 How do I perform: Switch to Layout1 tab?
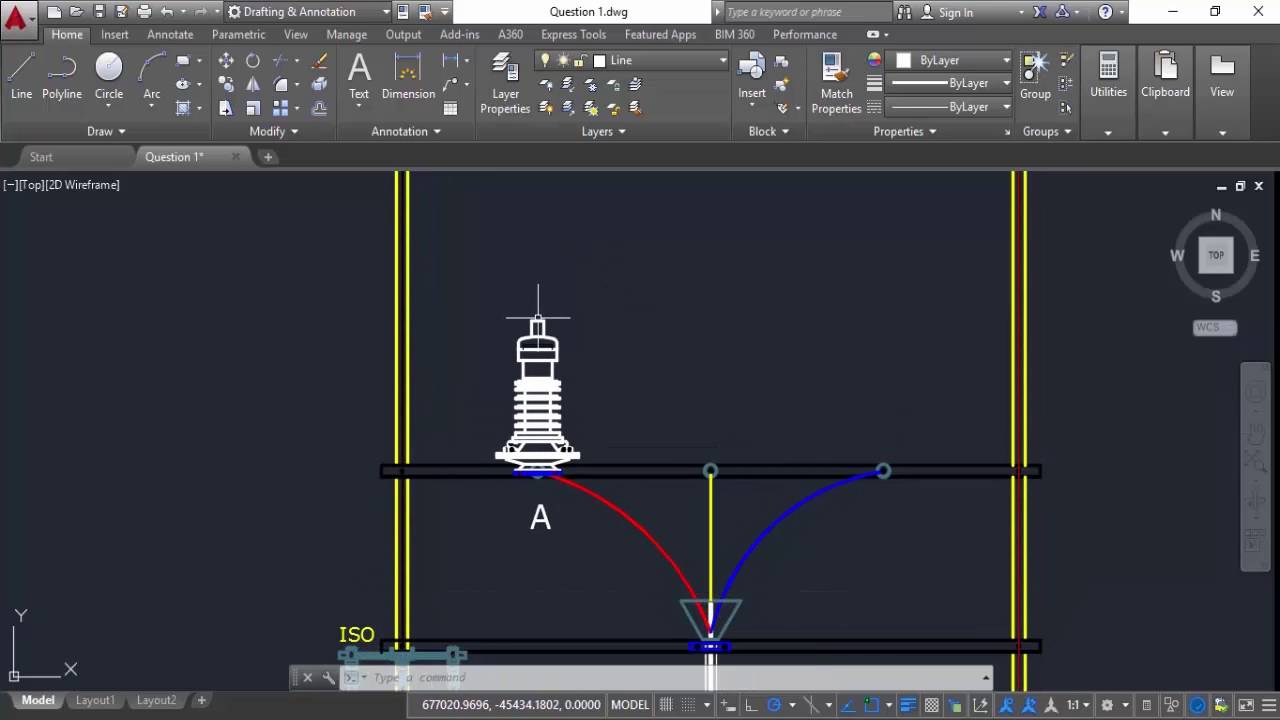(95, 700)
